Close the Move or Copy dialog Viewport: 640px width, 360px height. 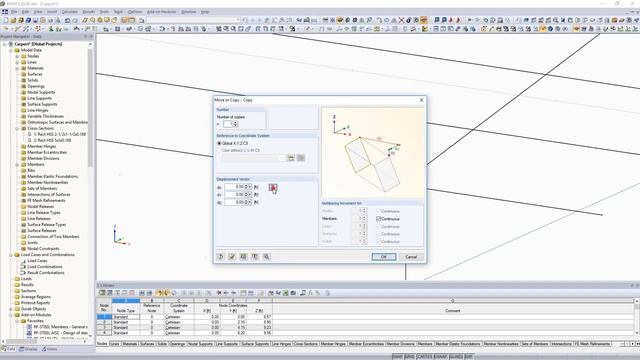(x=422, y=100)
